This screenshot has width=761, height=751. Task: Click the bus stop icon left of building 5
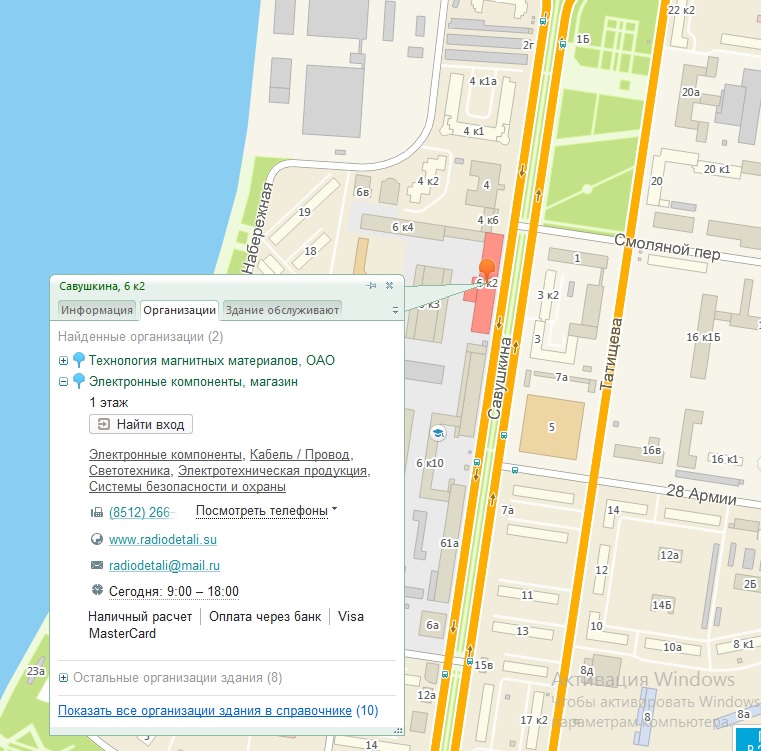pyautogui.click(x=503, y=435)
